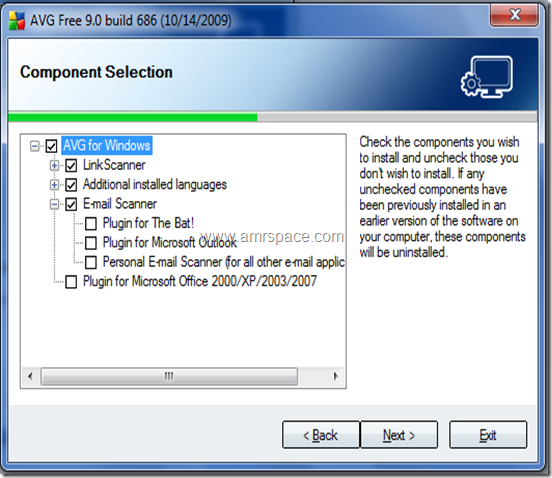Uncheck the AVG for Windows checkbox
Screen dimensions: 552x478
point(51,146)
